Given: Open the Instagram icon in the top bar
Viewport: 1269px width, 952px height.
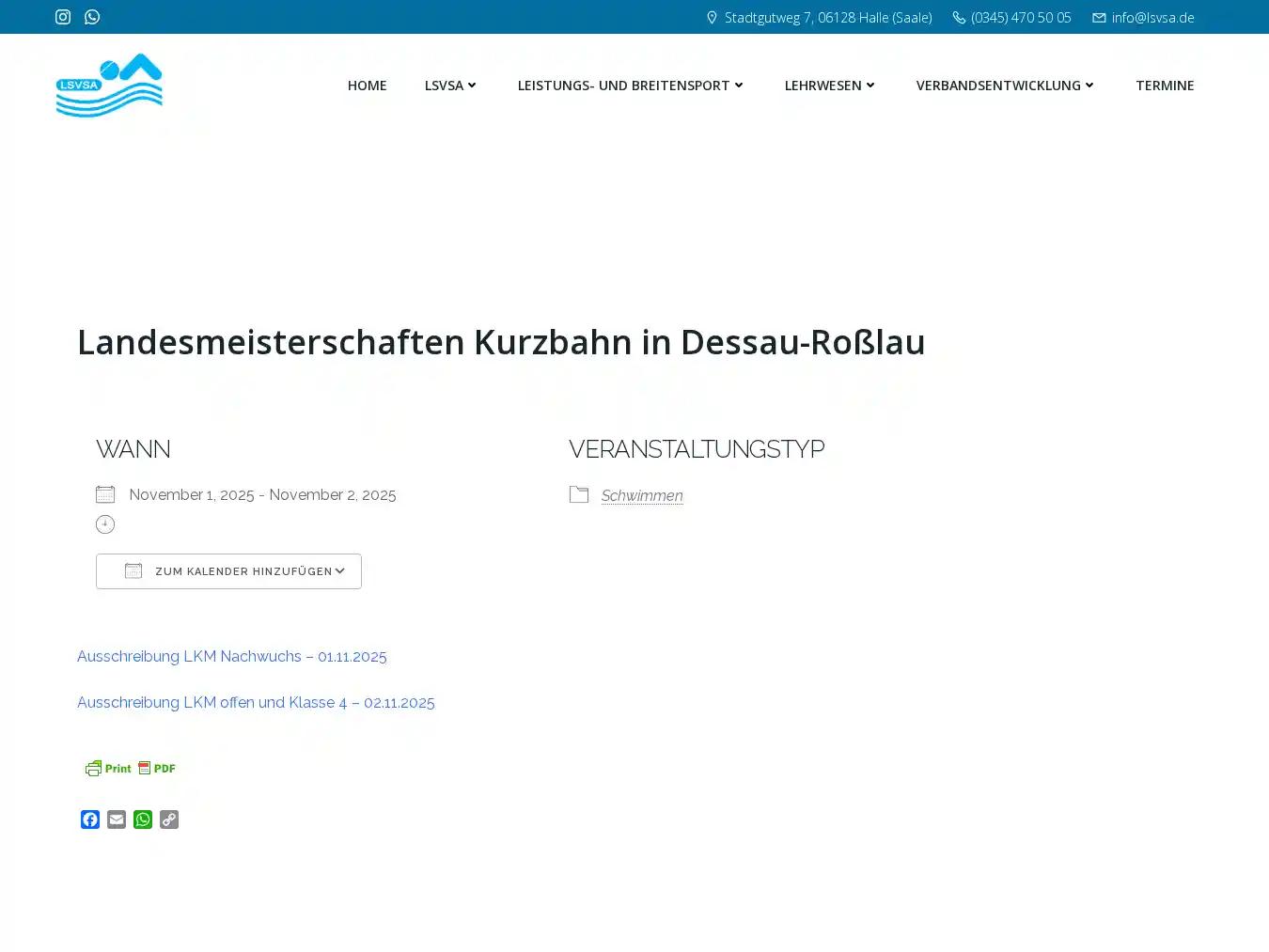Looking at the screenshot, I should coord(63,17).
